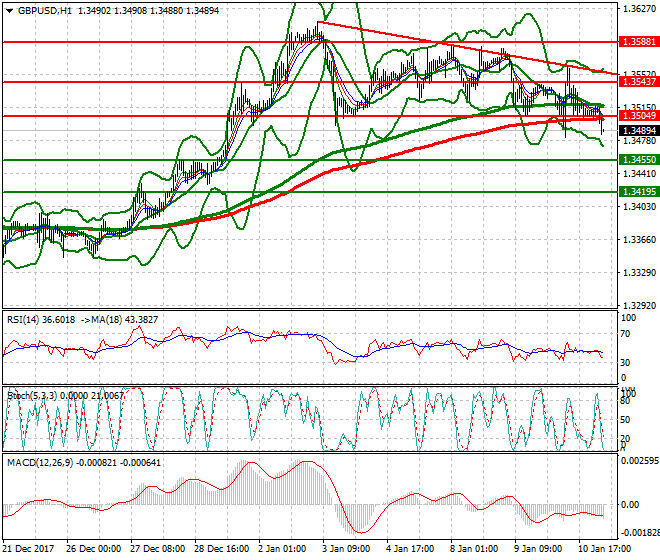The image size is (660, 560).
Task: Select the GBPUSD,H1 chart title text
Action: pyautogui.click(x=45, y=11)
